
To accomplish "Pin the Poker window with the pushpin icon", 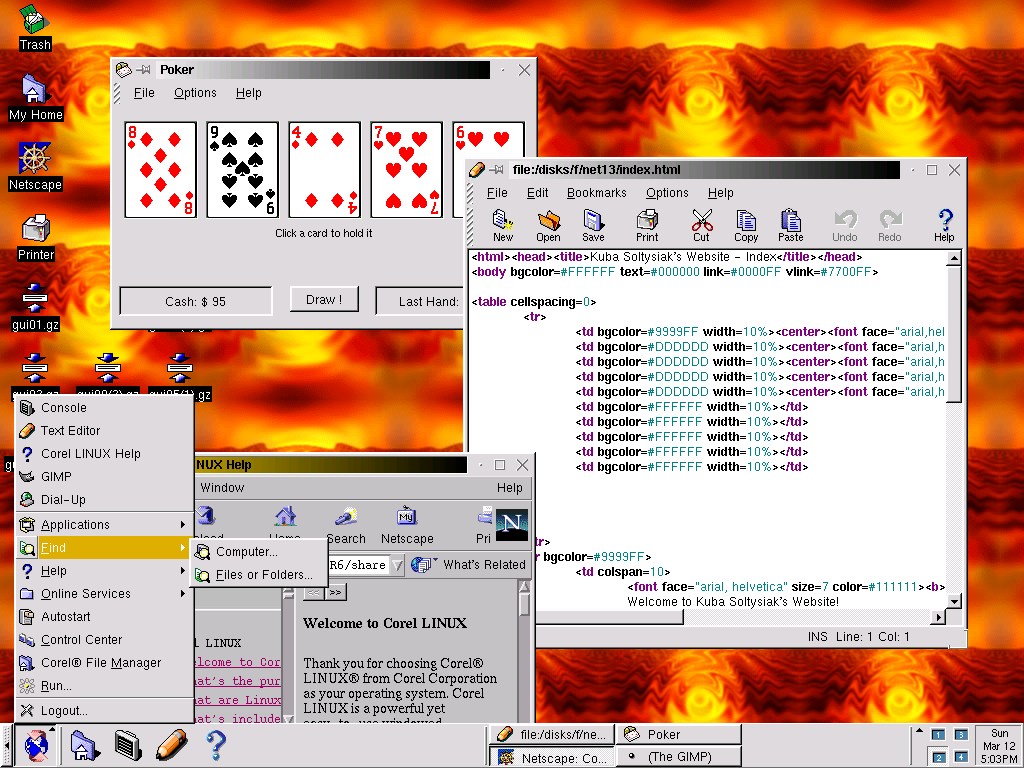I will (144, 69).
